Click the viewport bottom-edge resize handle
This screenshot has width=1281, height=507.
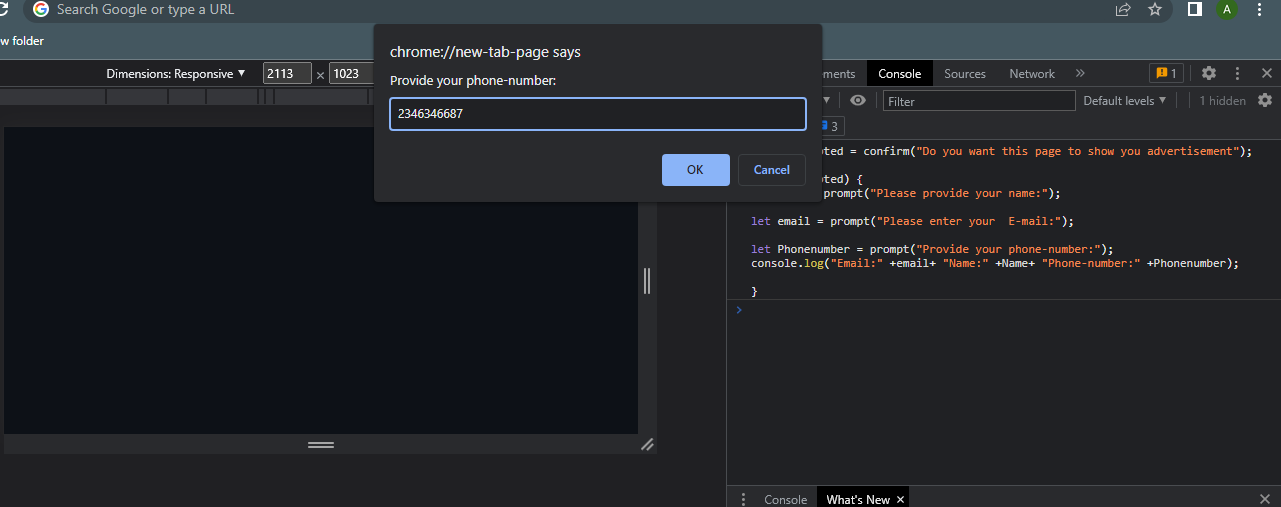coord(321,444)
